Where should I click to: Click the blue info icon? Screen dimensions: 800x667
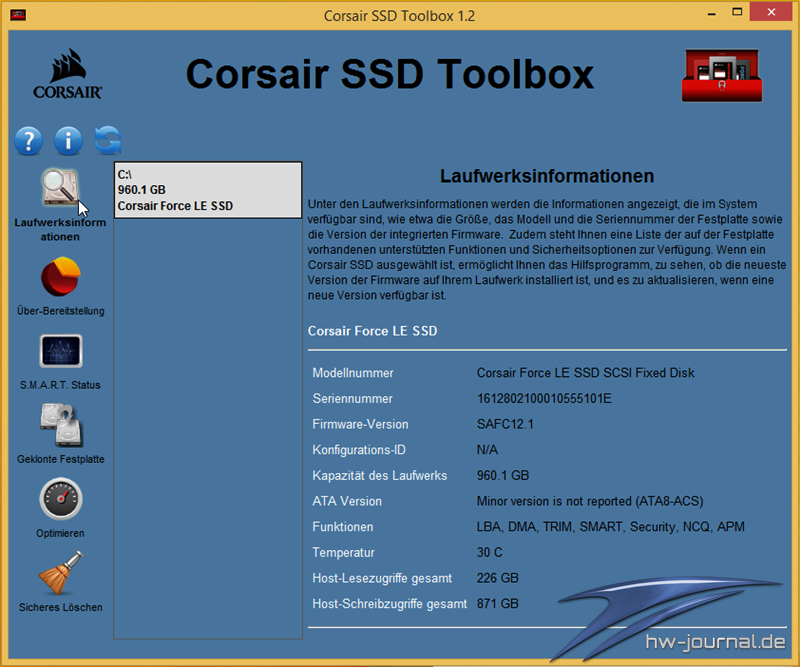coord(68,140)
